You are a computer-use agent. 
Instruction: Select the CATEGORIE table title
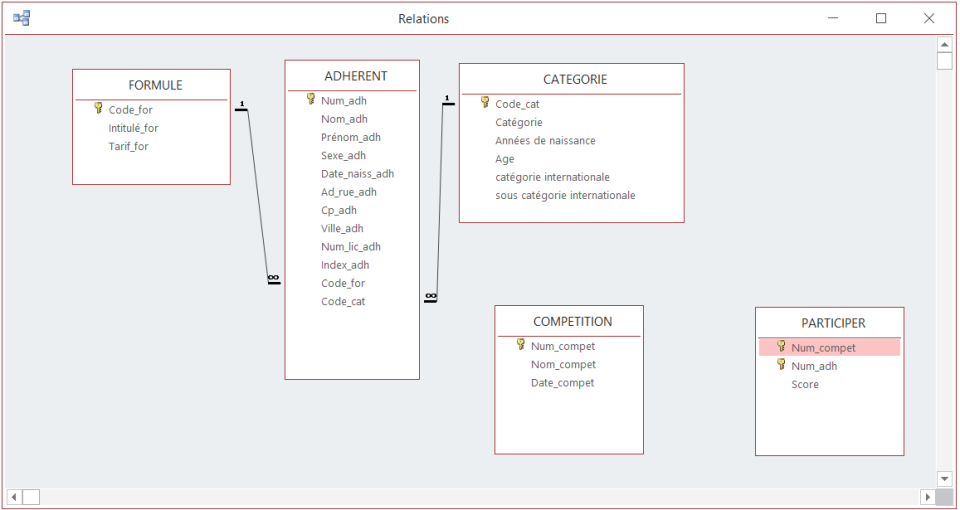pyautogui.click(x=575, y=80)
